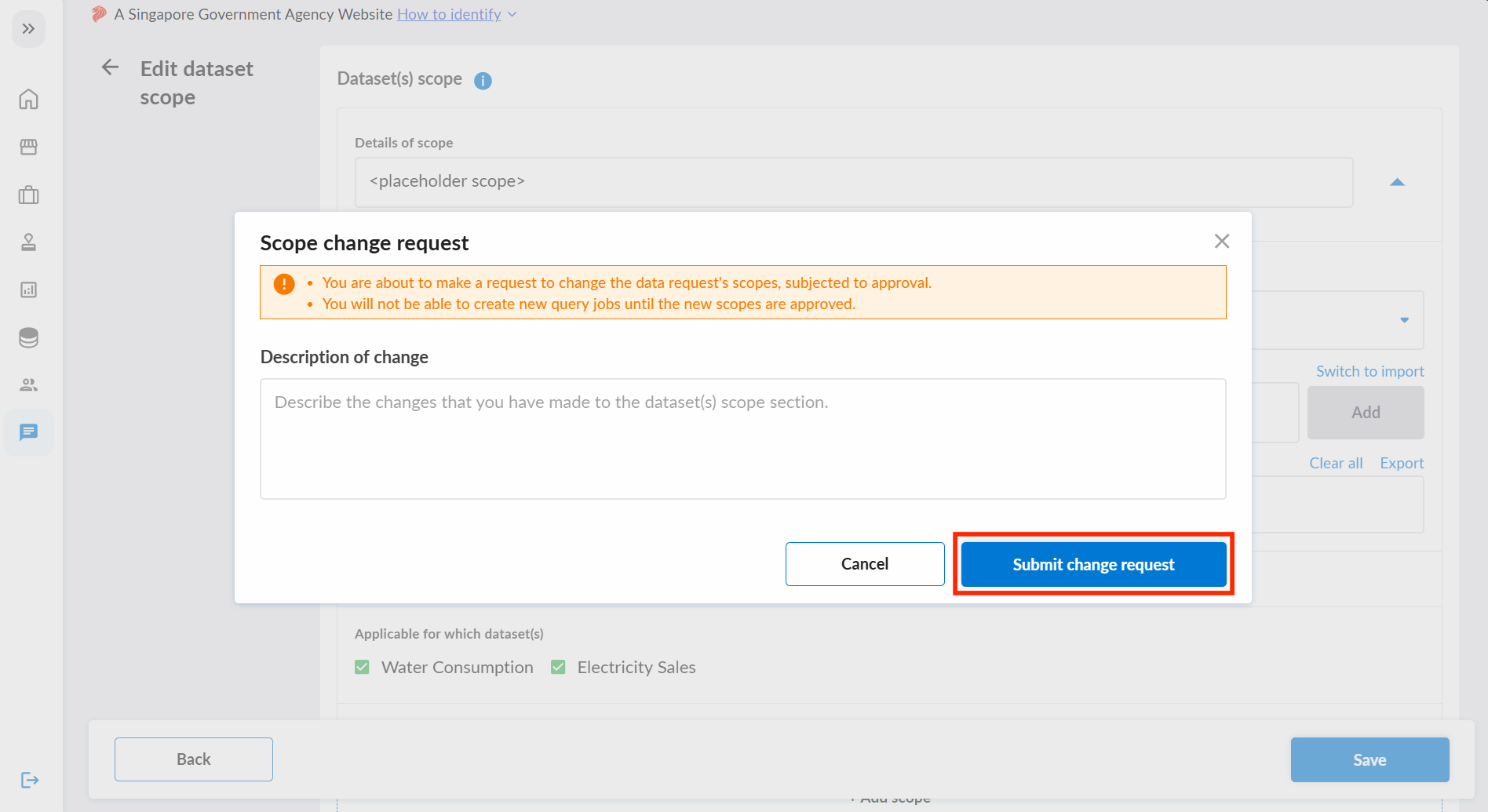This screenshot has height=812, width=1488.
Task: Open the marketplace storefront sidebar icon
Action: pos(28,147)
